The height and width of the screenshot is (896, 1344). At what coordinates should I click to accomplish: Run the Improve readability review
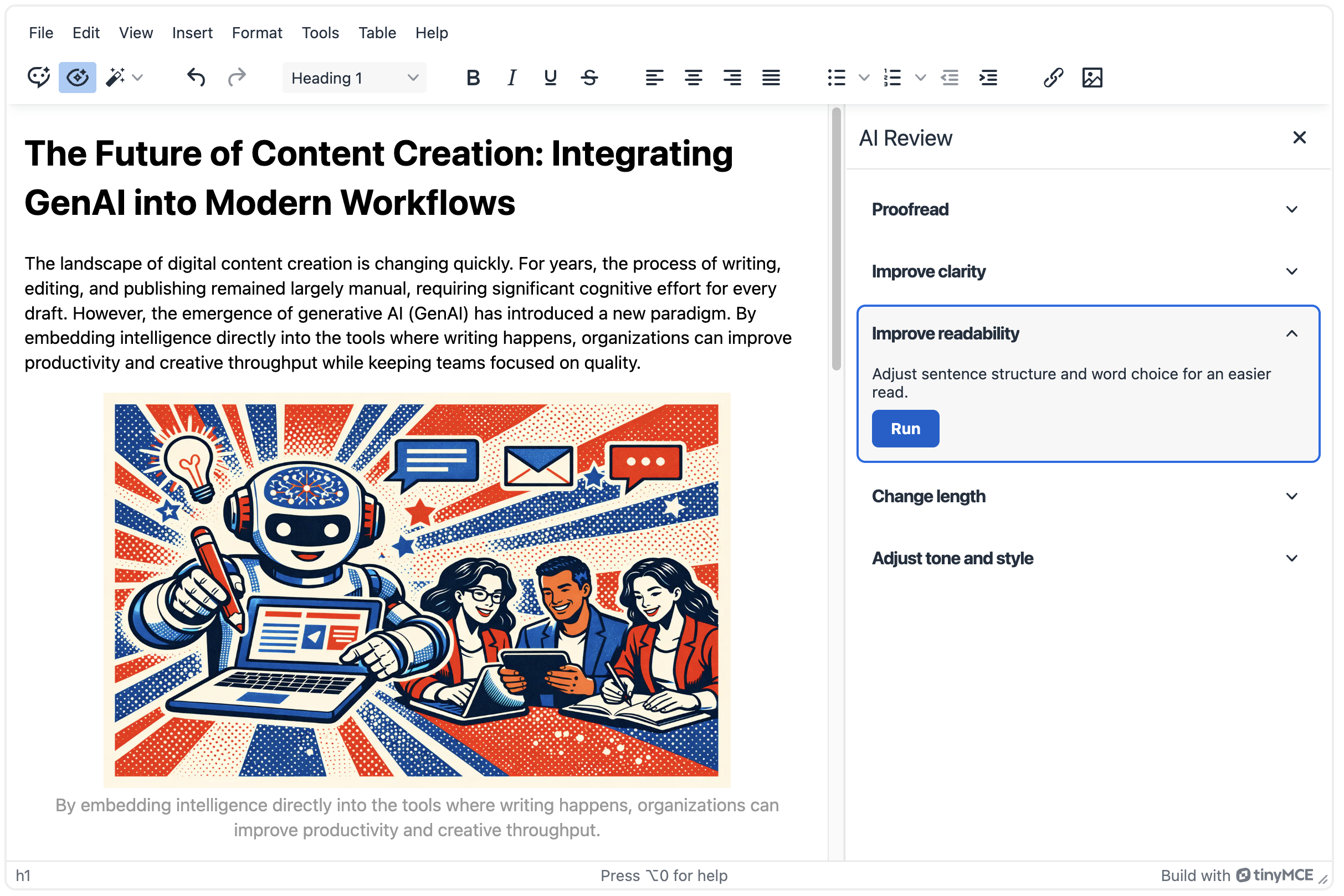pyautogui.click(x=905, y=428)
